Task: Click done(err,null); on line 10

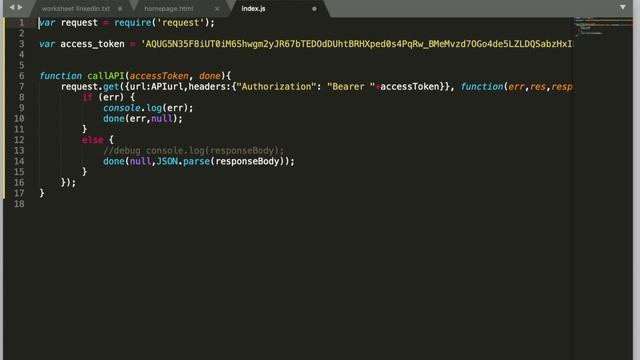Action: (143, 119)
